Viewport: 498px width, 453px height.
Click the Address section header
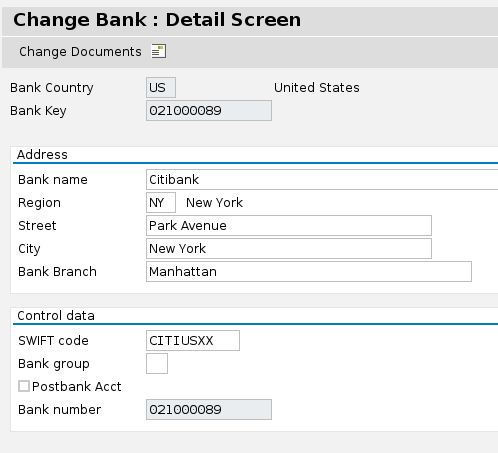pyautogui.click(x=42, y=155)
